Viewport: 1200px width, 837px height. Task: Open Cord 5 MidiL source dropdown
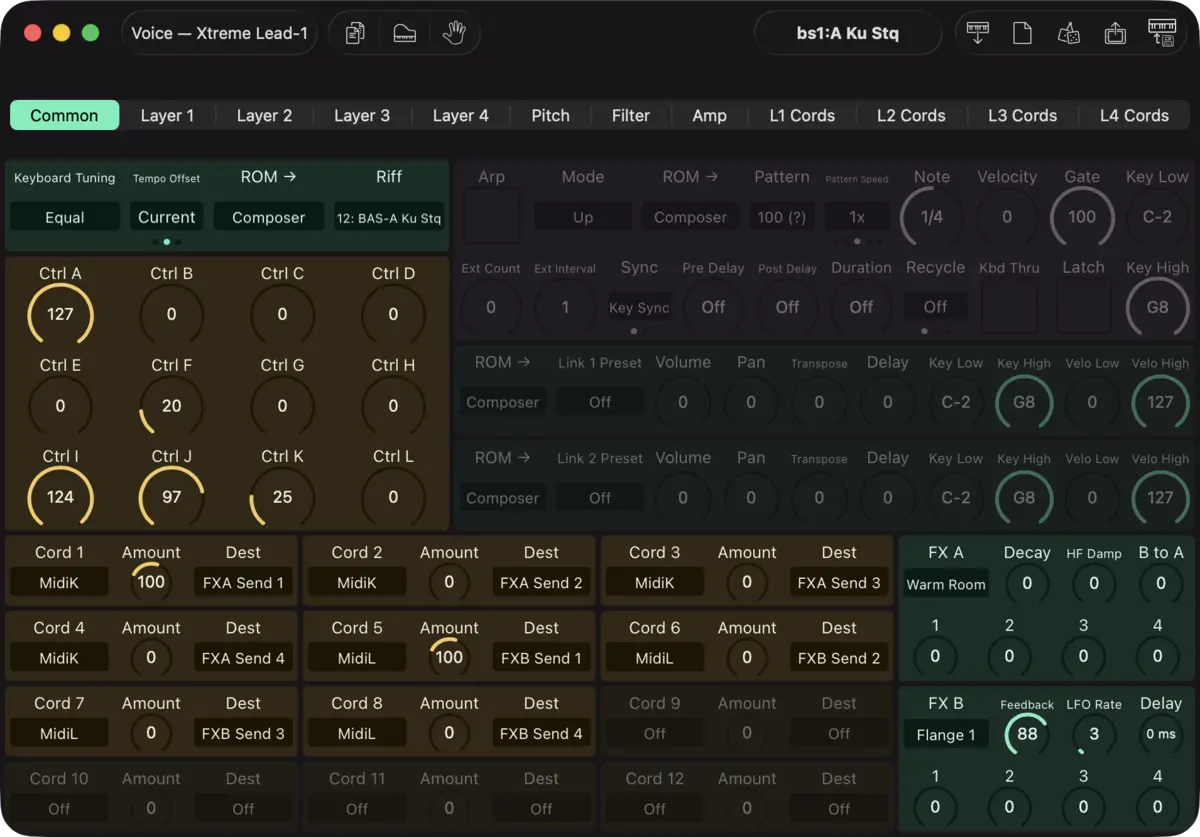coord(357,657)
